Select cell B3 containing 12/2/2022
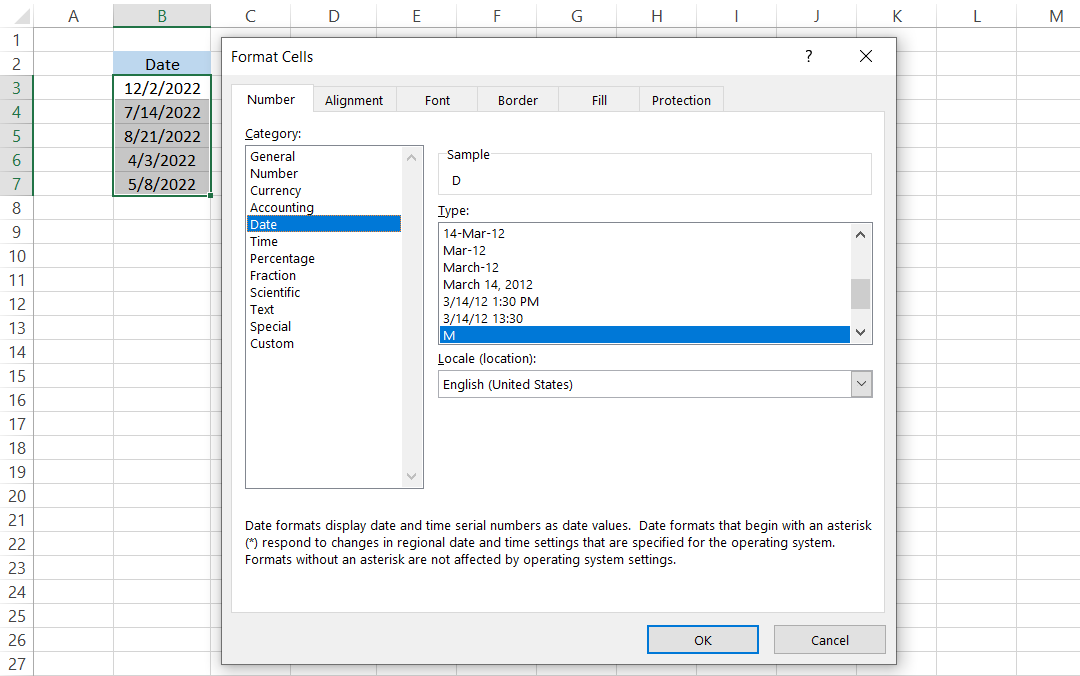The image size is (1080, 676). [162, 88]
